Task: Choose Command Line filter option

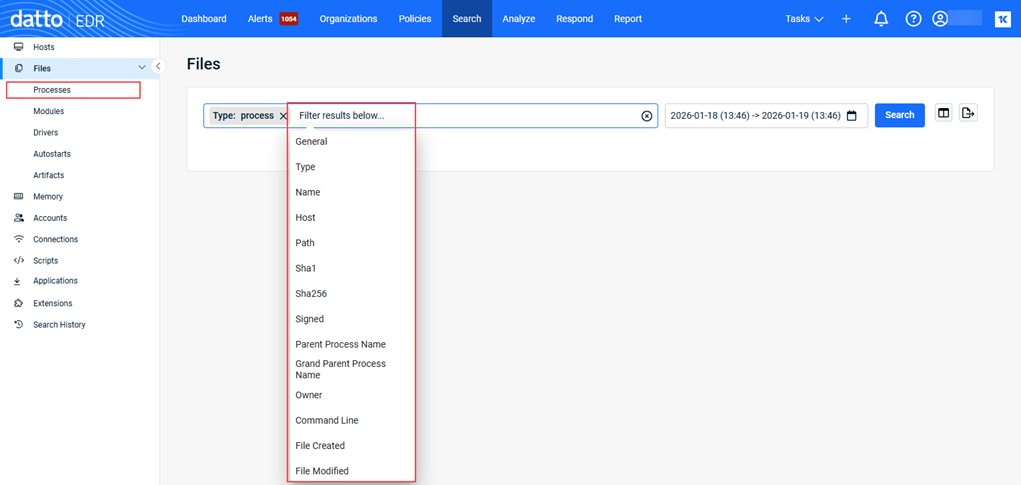Action: coord(326,421)
